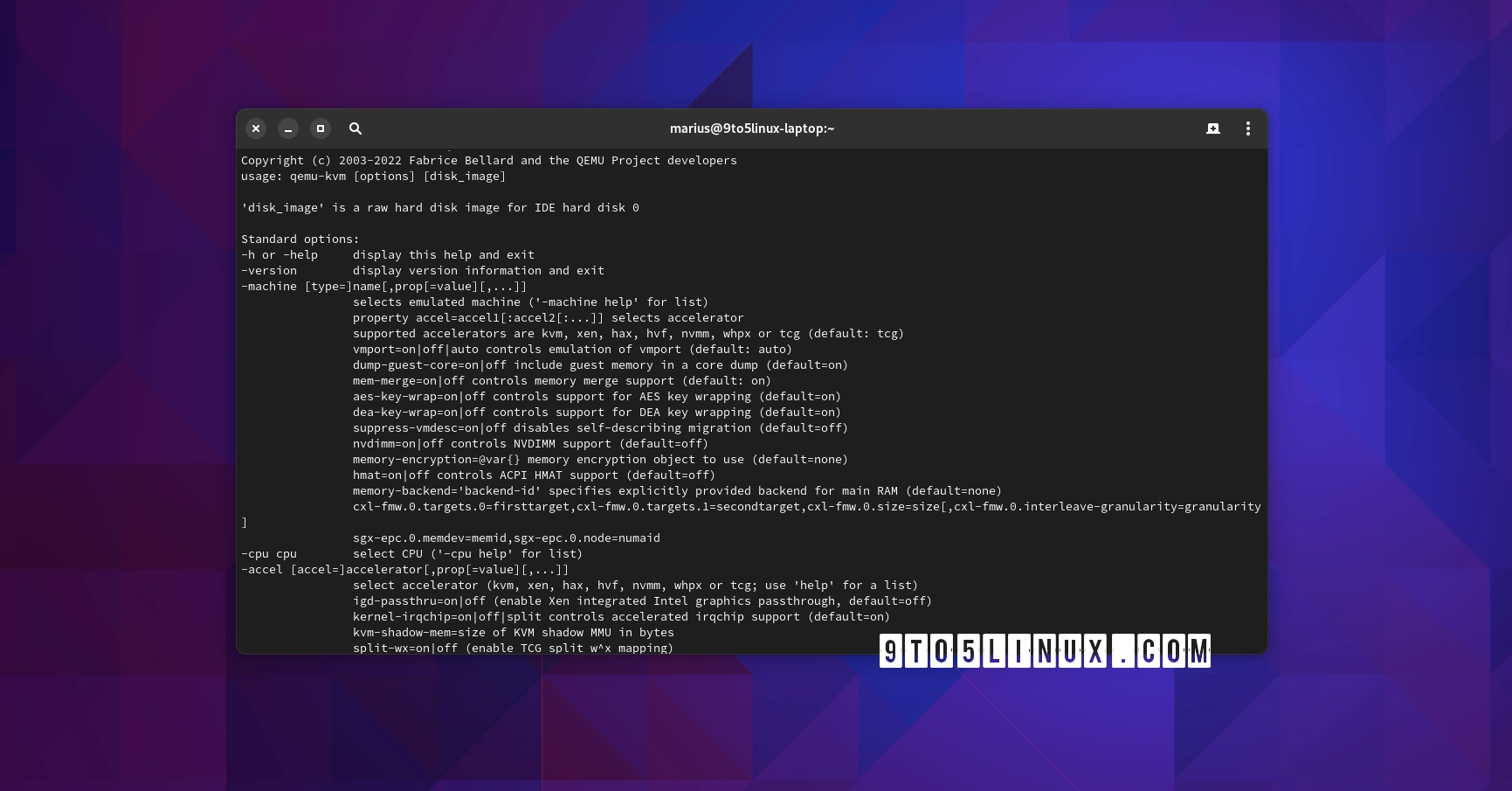Toggle the minimize window control
Viewport: 1512px width, 791px height.
tap(287, 128)
